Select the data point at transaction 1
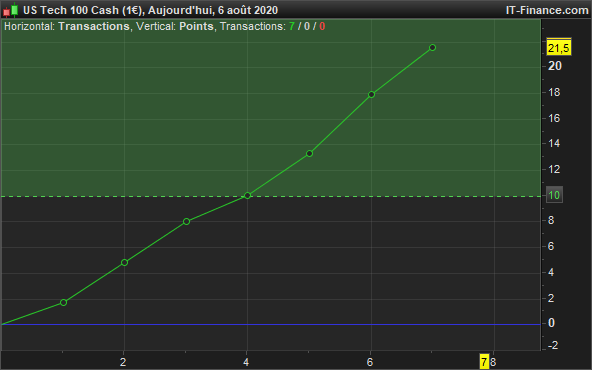 click(63, 302)
